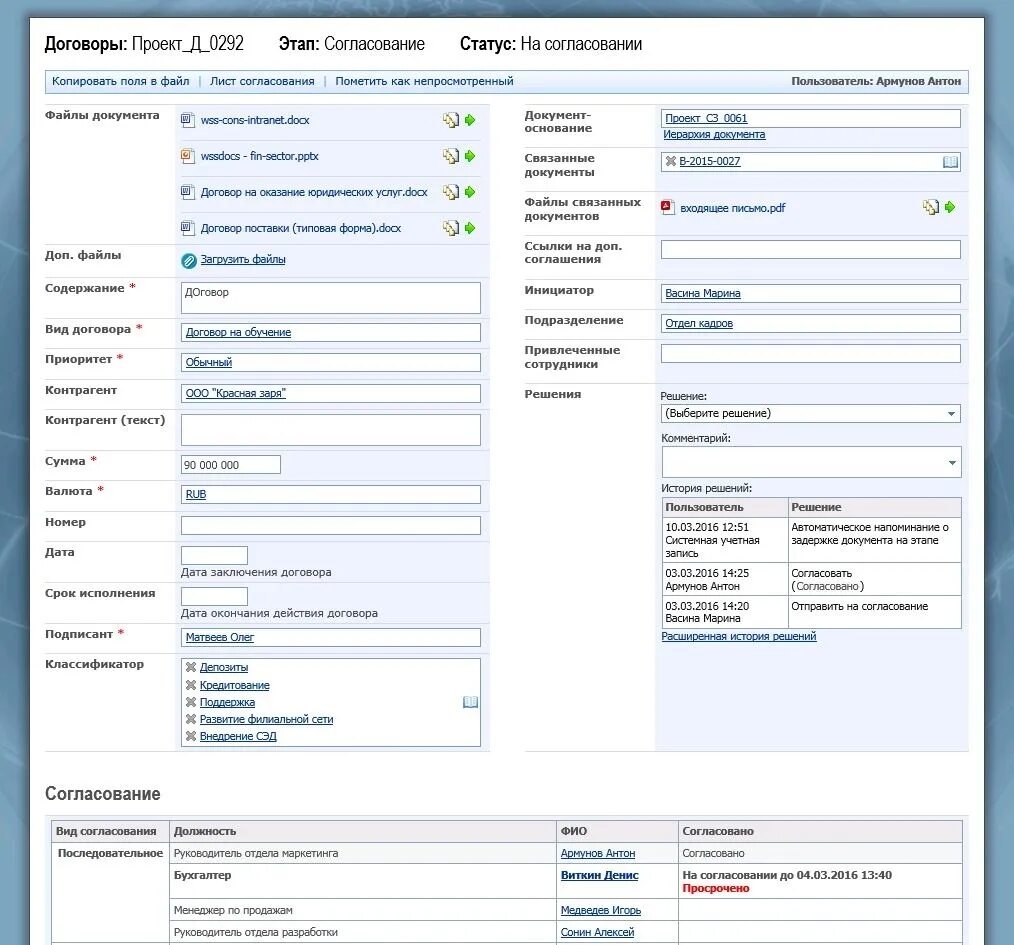The width and height of the screenshot is (1014, 945).
Task: Open Расширенная история решений link
Action: [x=739, y=636]
